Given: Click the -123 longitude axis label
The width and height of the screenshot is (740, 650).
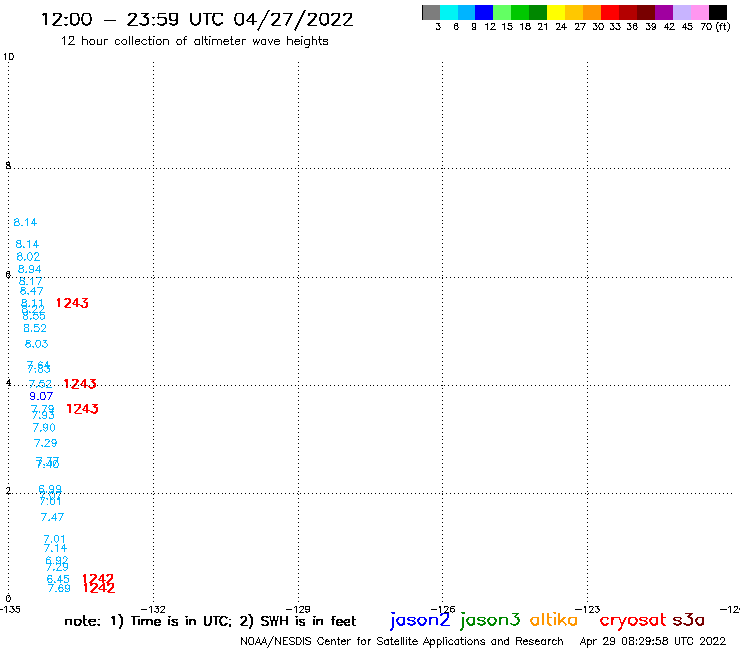Looking at the screenshot, I should coord(588,609).
